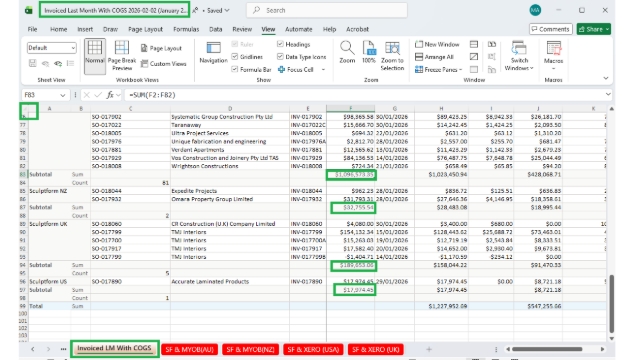Toggle the Ruler checkbox
Viewport: 640px width, 360px height.
click(235, 44)
